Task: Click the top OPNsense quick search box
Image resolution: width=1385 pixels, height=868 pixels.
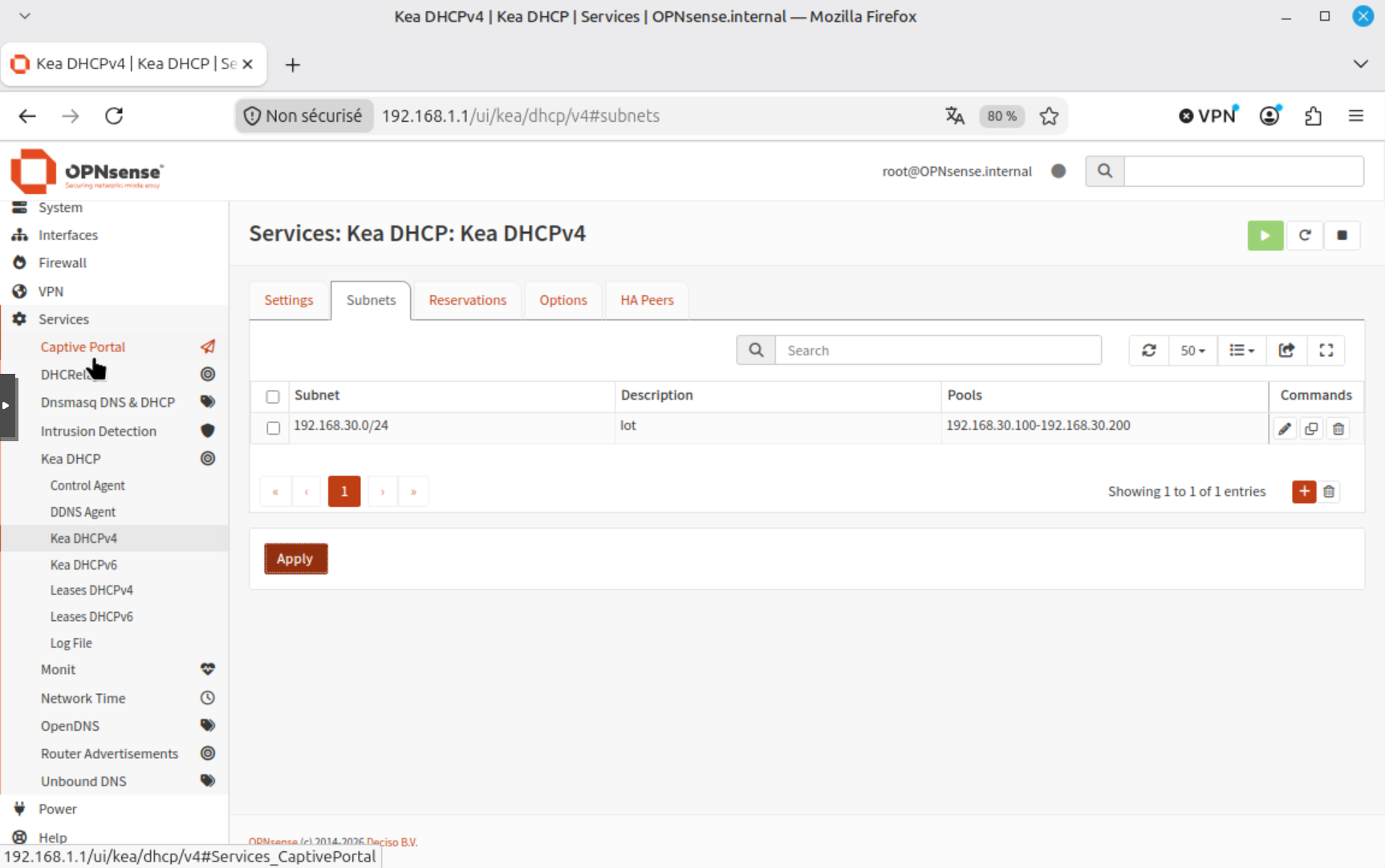Action: [1244, 171]
